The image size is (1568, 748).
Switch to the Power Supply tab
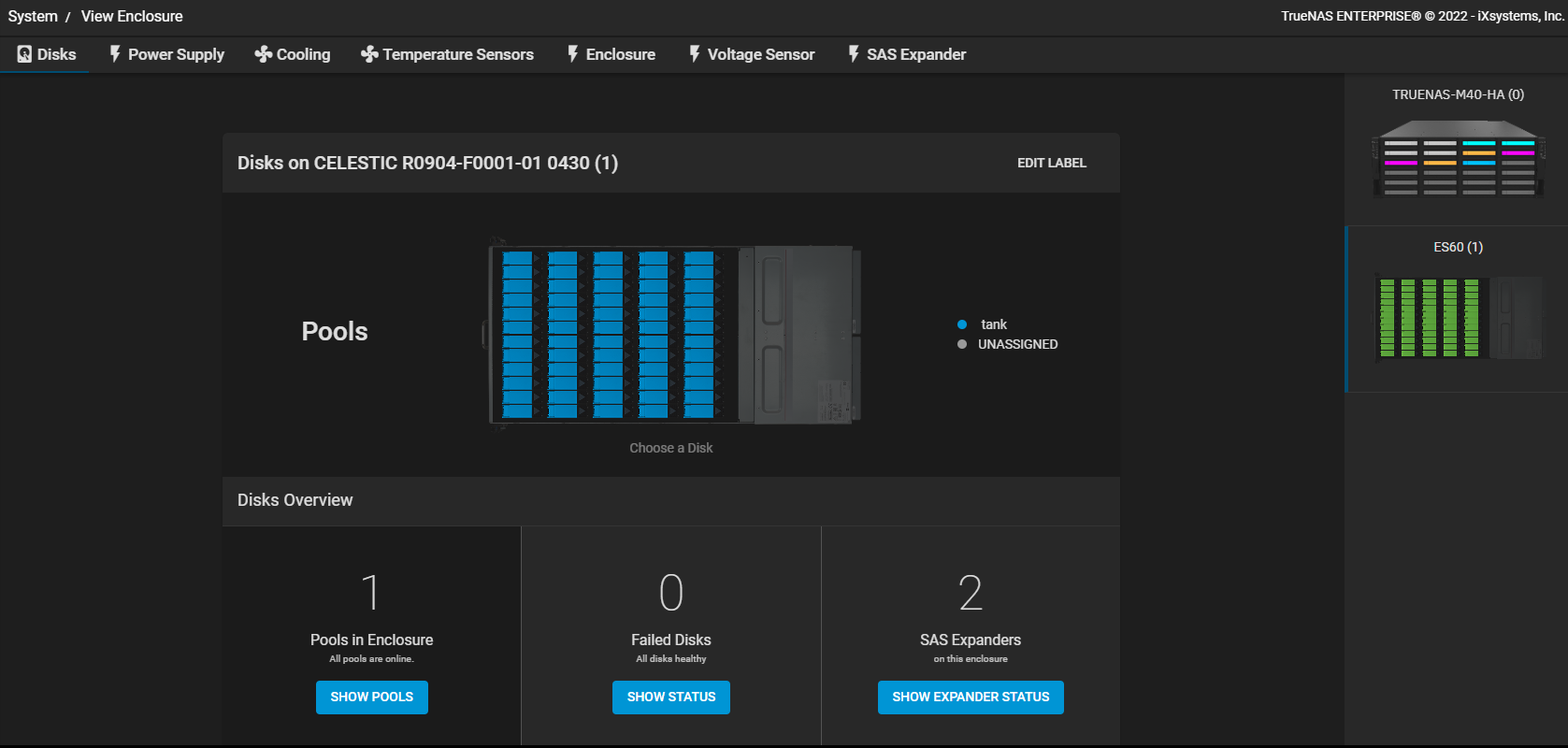click(176, 54)
